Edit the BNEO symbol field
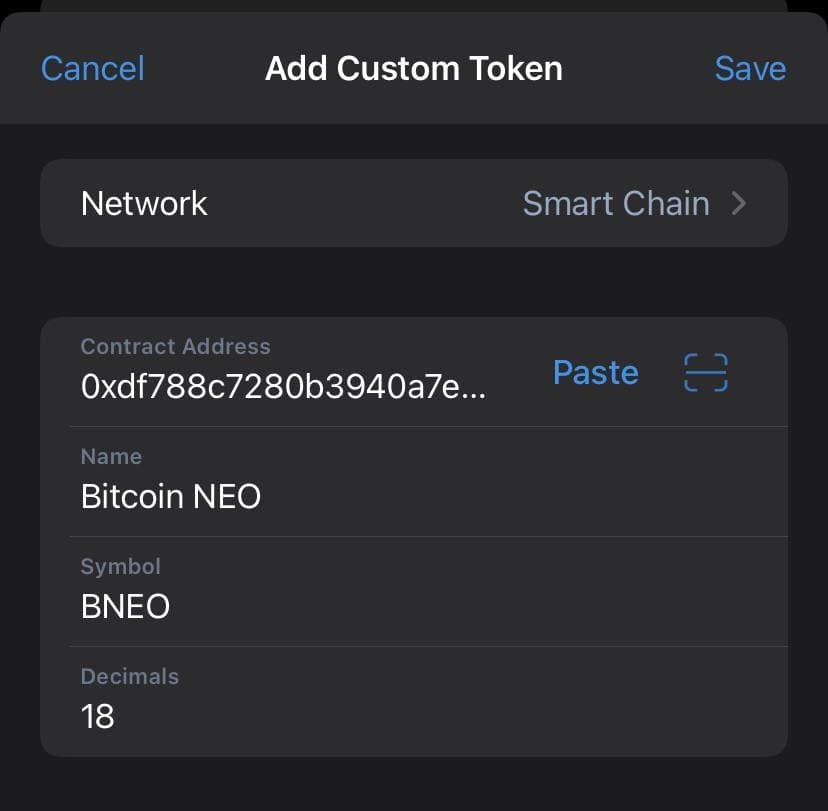 point(125,606)
